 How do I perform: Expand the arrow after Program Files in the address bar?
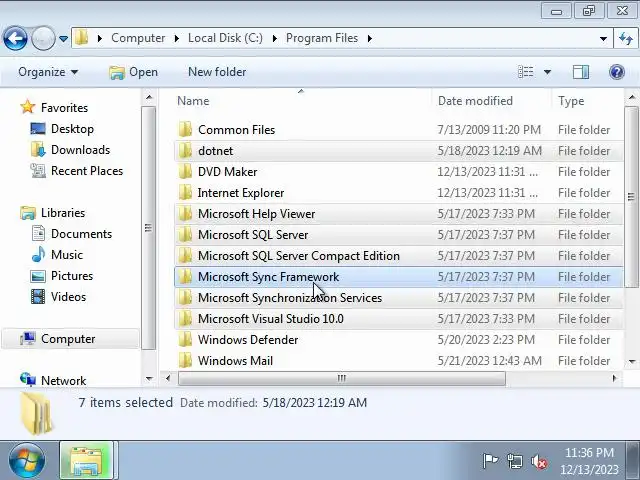[370, 38]
